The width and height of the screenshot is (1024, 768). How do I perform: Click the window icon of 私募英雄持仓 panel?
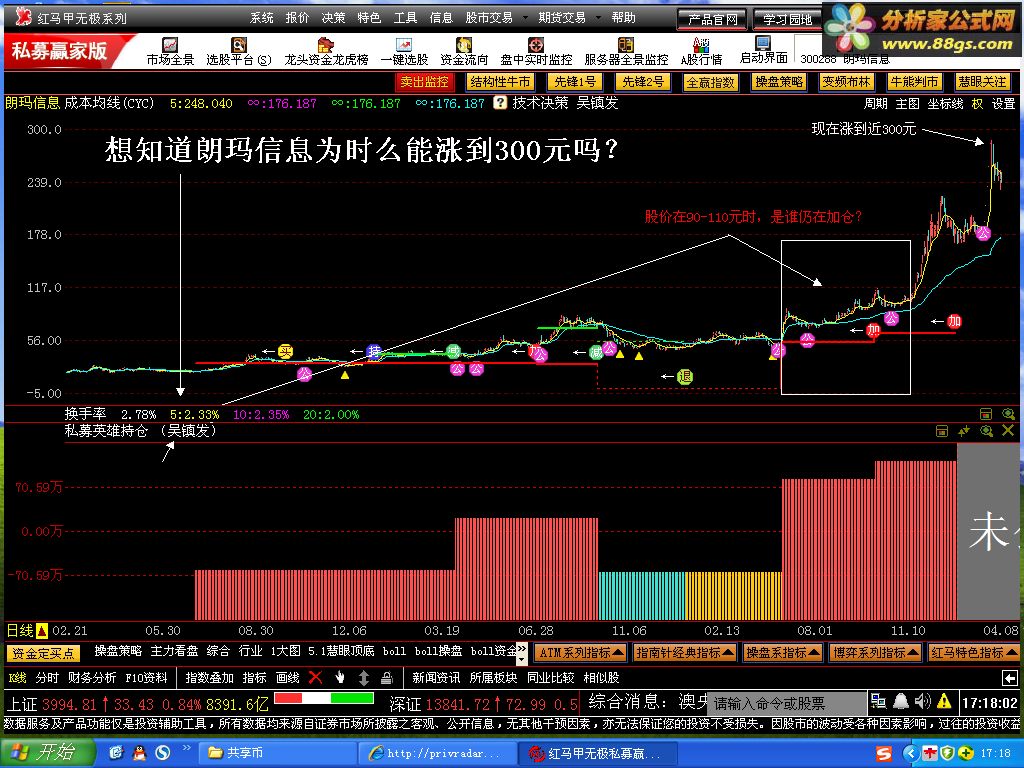pos(942,431)
